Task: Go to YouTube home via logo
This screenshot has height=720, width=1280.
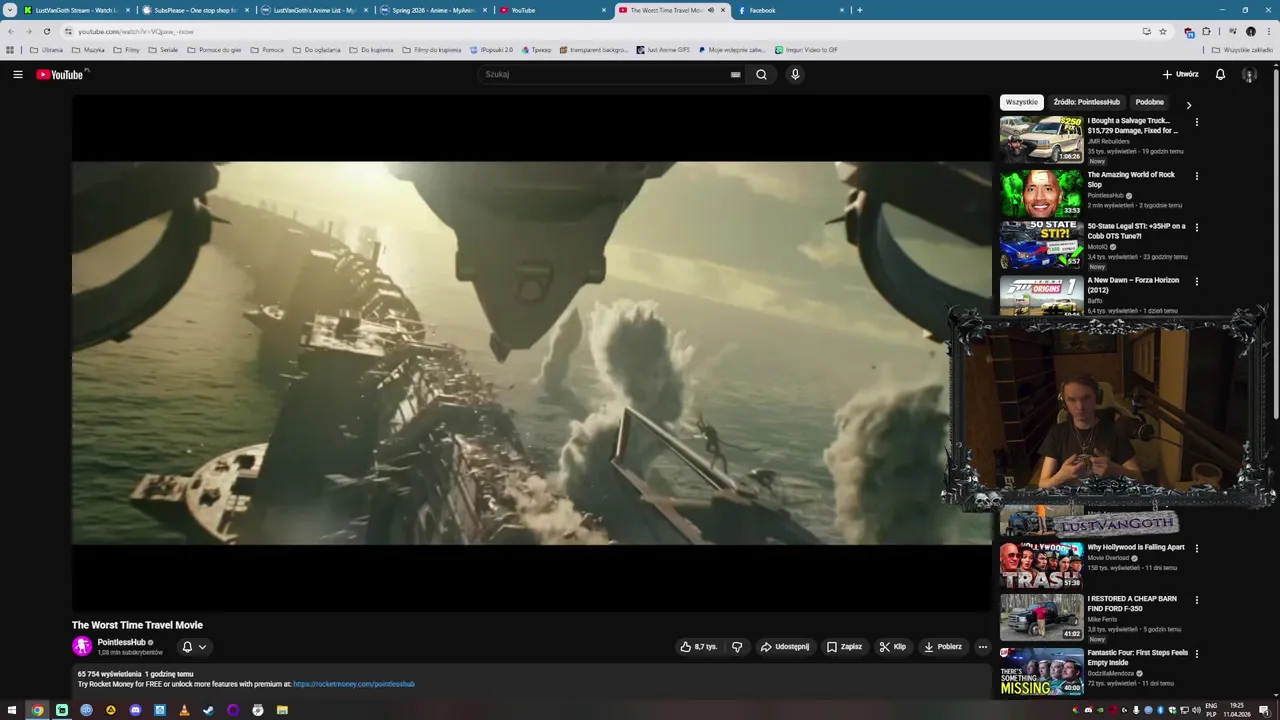Action: 59,74
